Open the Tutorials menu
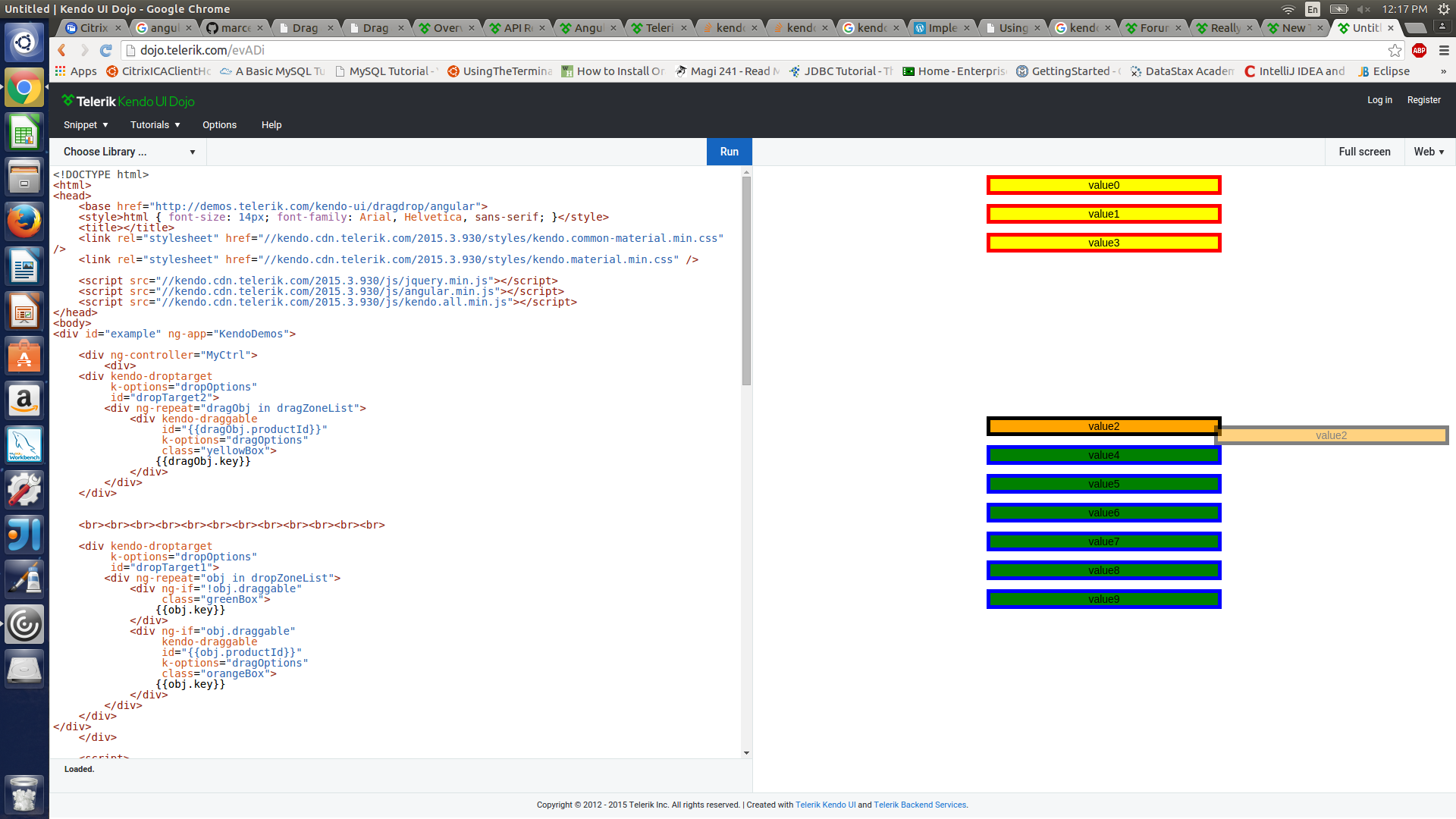 click(155, 125)
